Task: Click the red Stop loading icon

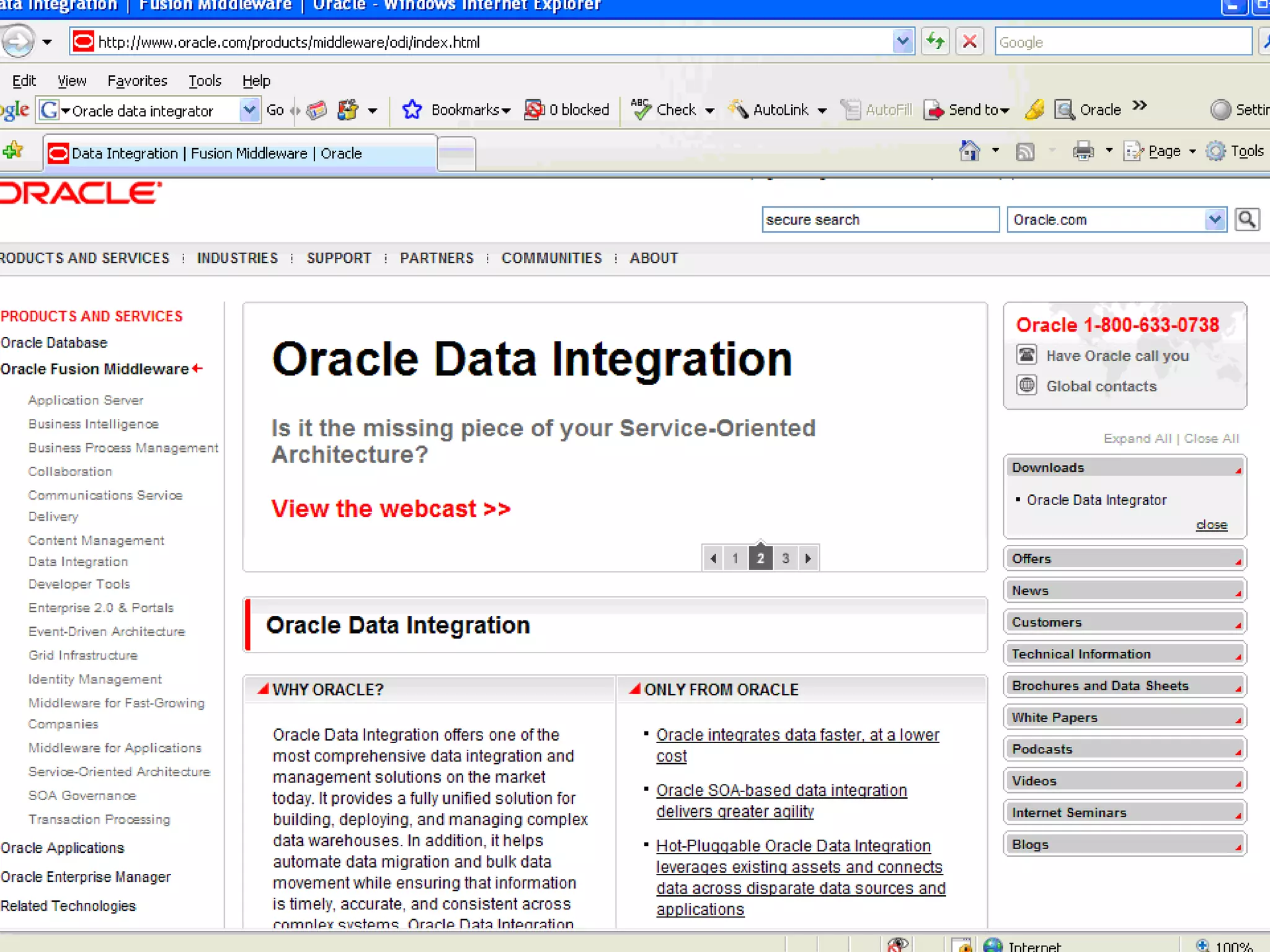Action: pos(970,42)
